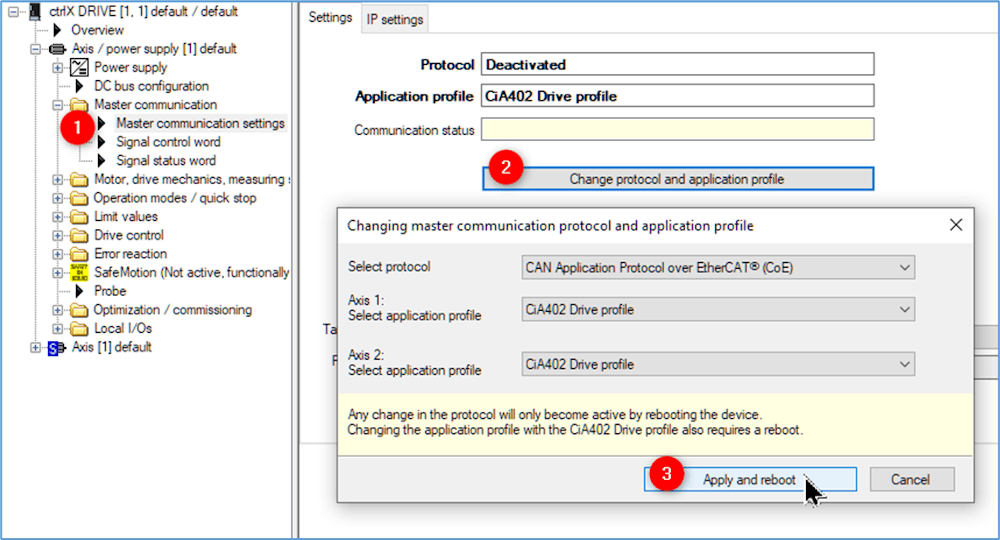
Task: Click the blue Axis [1] default icon
Action: [57, 348]
